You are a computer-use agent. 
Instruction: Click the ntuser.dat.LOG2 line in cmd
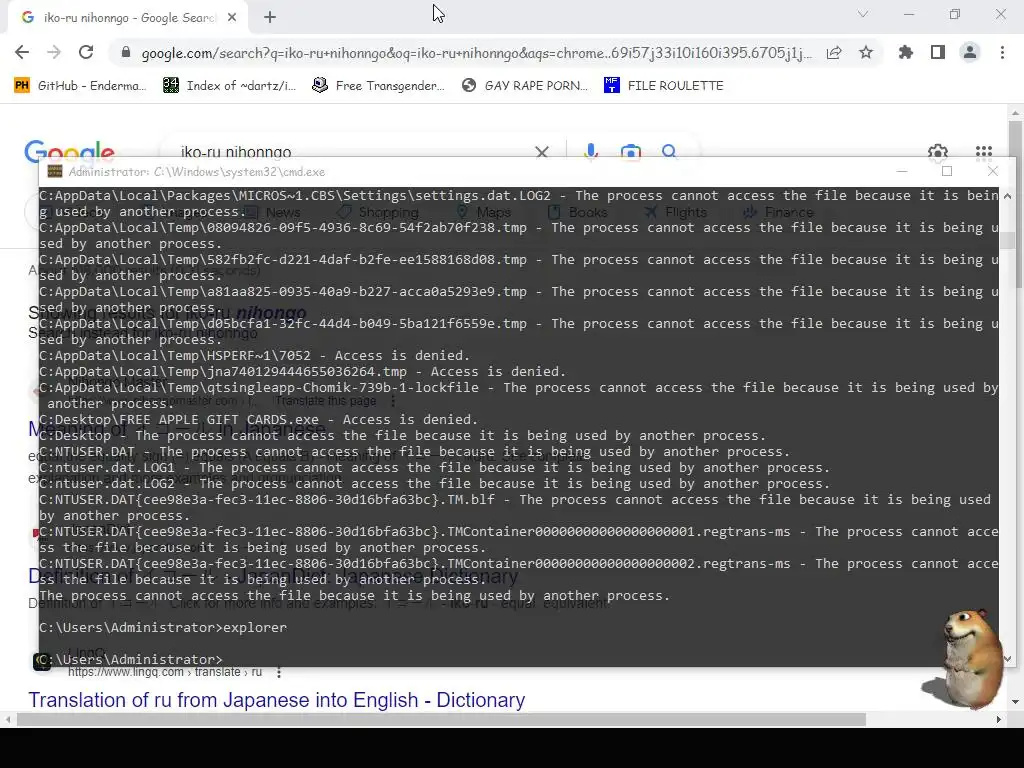434,483
